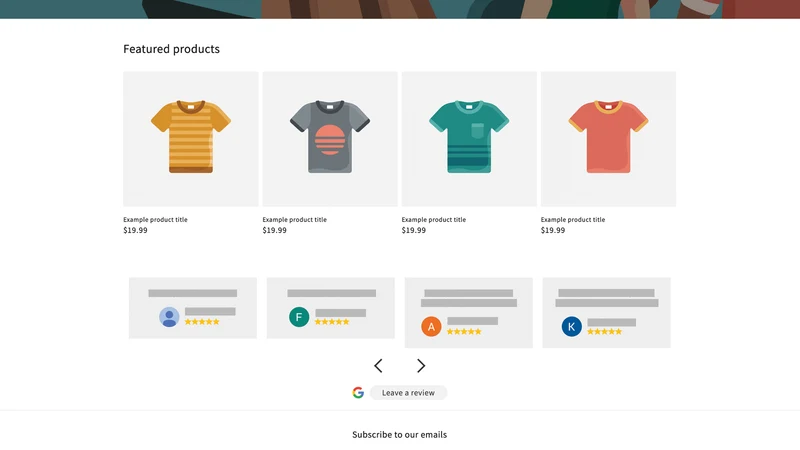Click star rating beside person avatar
This screenshot has width=800, height=450.
[202, 322]
